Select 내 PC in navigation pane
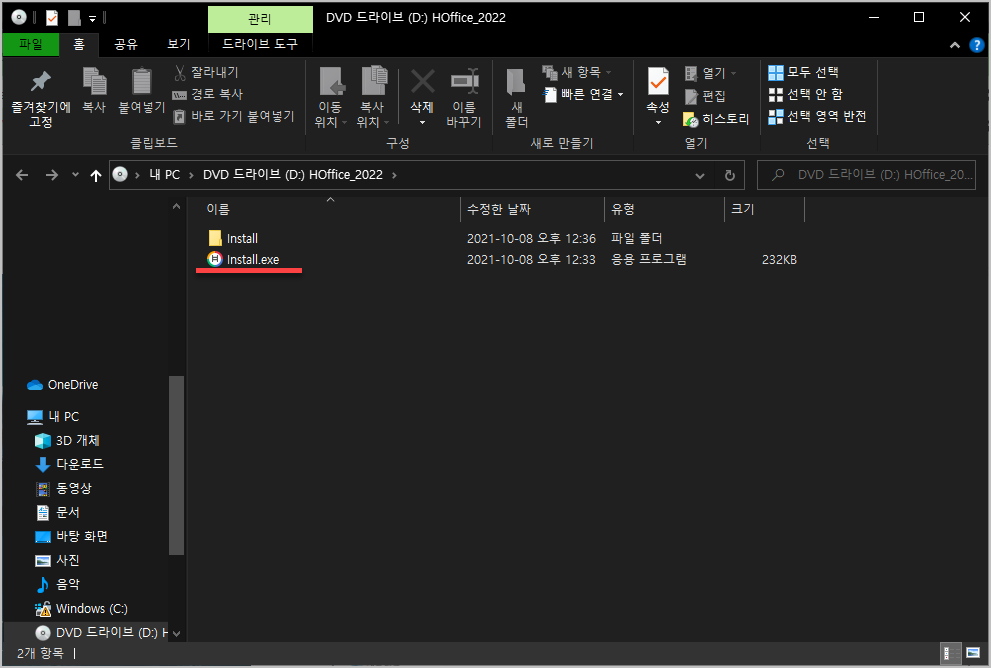991x668 pixels. [54, 416]
